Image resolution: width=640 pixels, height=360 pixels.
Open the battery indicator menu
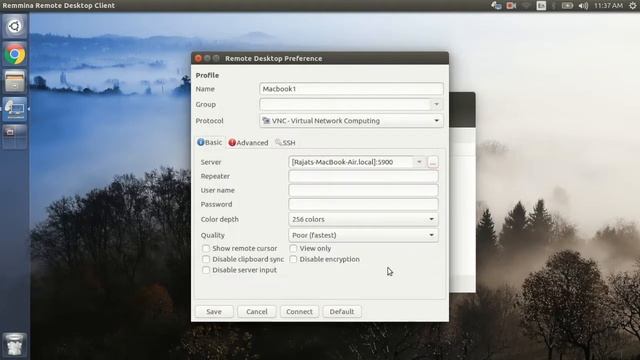coord(567,5)
